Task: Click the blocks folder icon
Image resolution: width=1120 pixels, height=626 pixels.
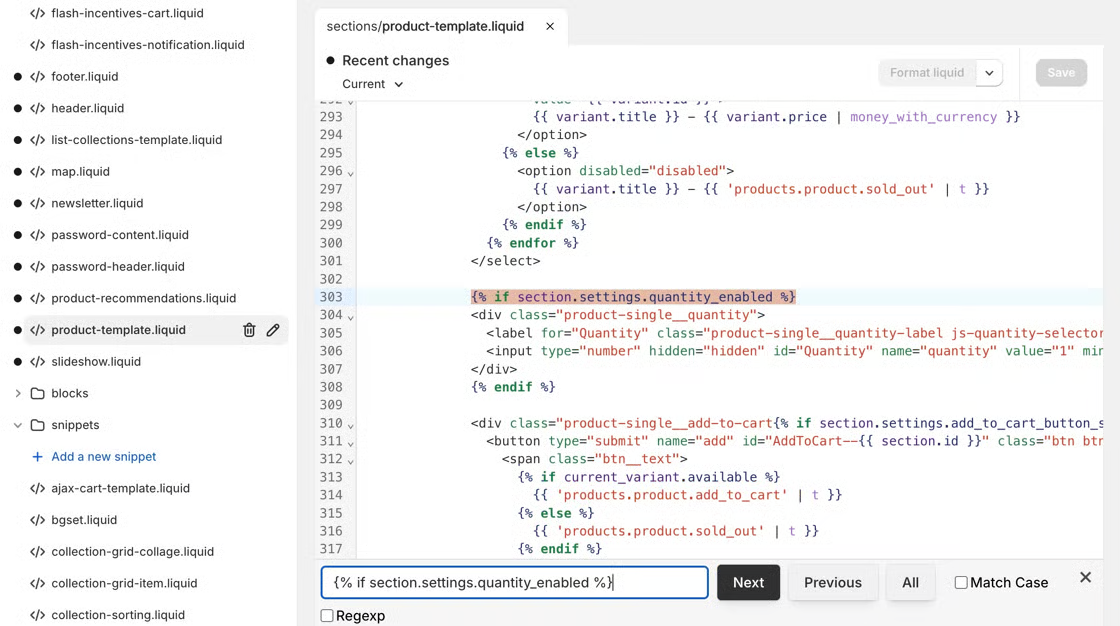Action: [x=37, y=393]
